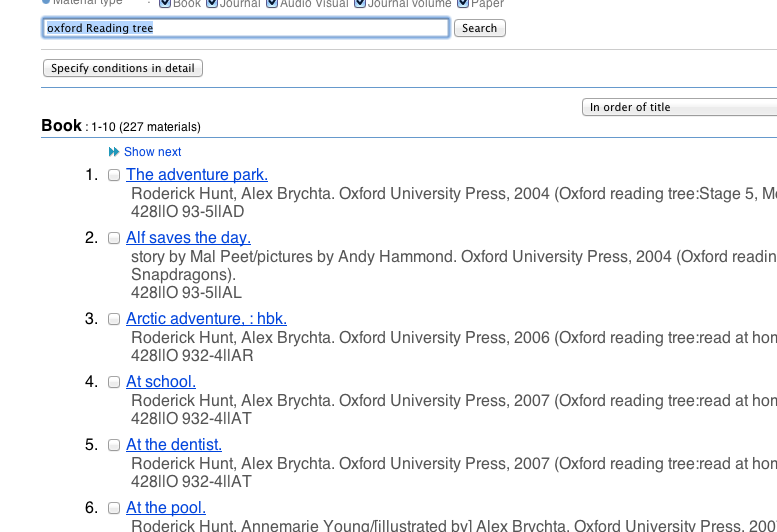Open the Show next results link
This screenshot has height=532, width=777.
(152, 152)
